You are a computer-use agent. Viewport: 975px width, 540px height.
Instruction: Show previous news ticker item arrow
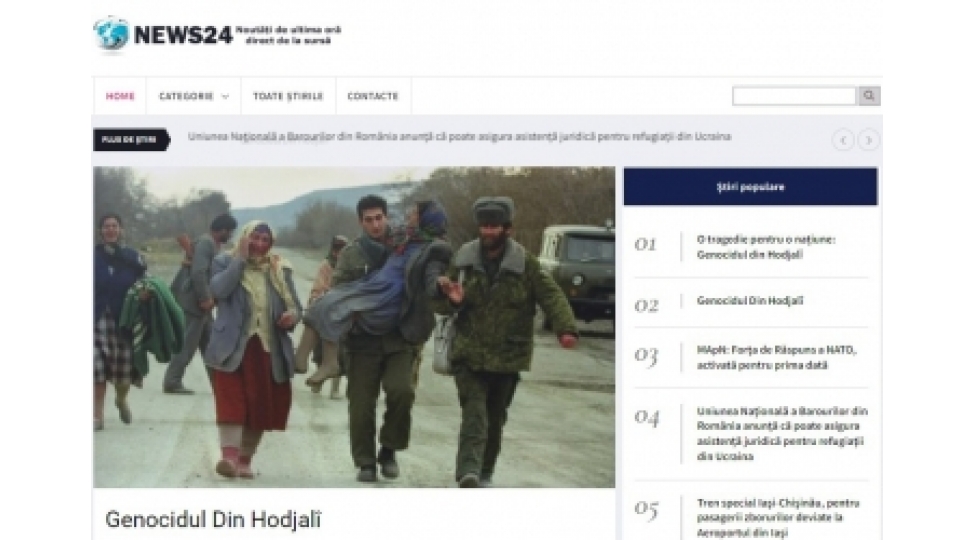(843, 140)
